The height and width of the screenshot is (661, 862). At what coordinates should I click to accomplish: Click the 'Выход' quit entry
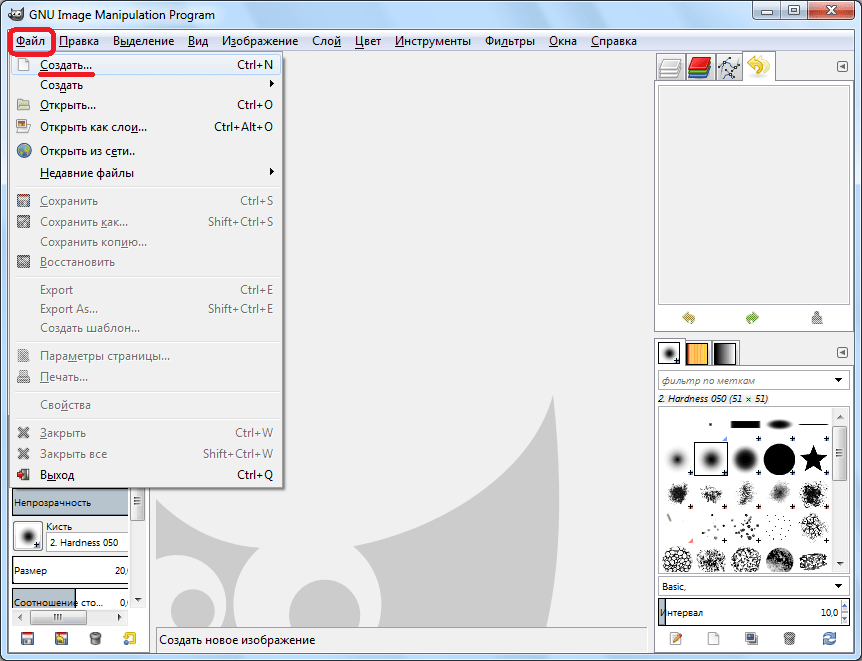[x=57, y=475]
